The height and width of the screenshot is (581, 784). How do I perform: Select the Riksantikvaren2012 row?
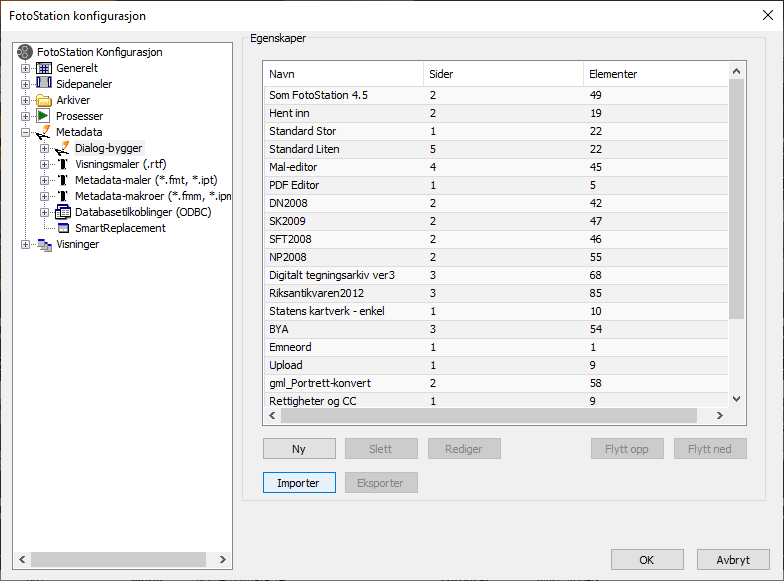click(x=317, y=293)
